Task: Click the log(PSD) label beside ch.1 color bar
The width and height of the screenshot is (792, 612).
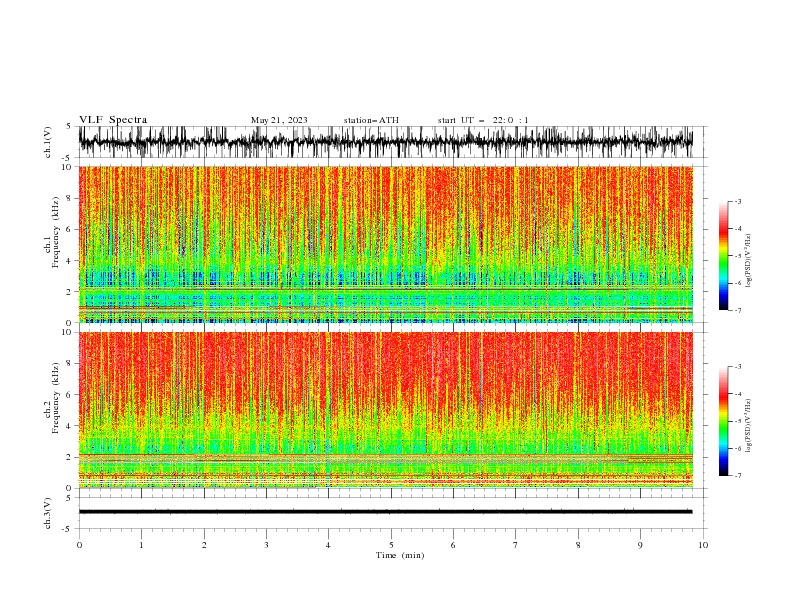Action: click(749, 261)
